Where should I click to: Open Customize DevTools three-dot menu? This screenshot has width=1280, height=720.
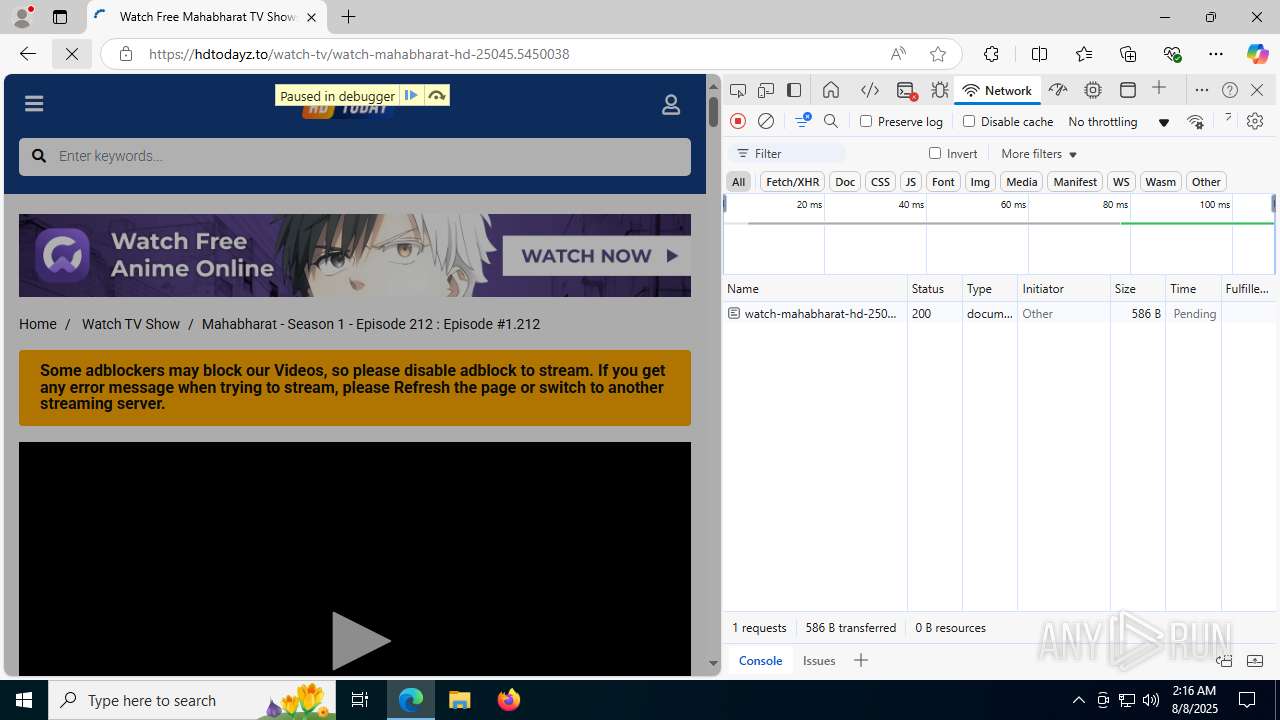click(x=1202, y=90)
